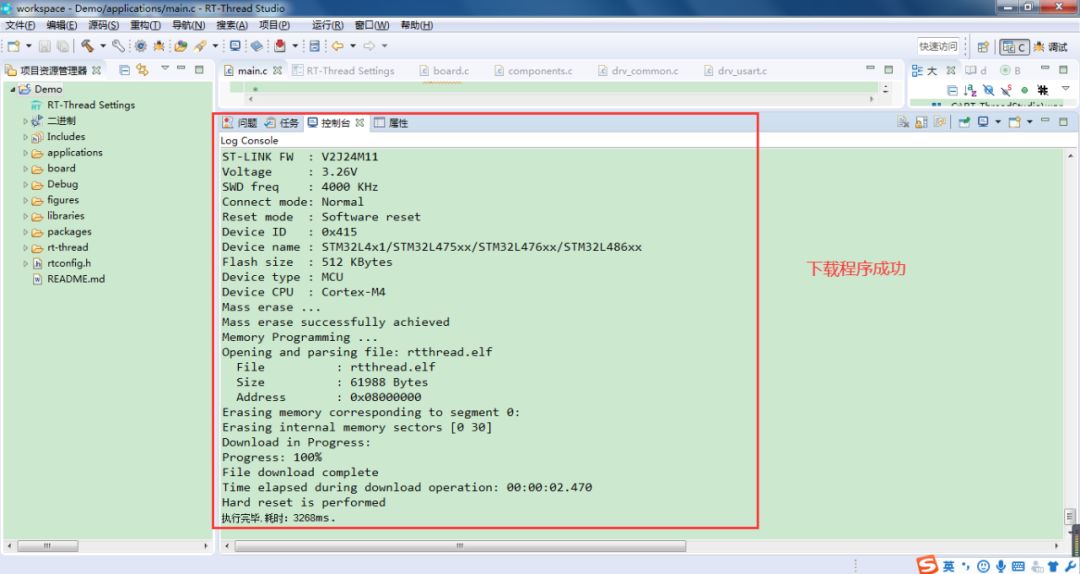
Task: Toggle Pin Console
Action: tap(964, 122)
